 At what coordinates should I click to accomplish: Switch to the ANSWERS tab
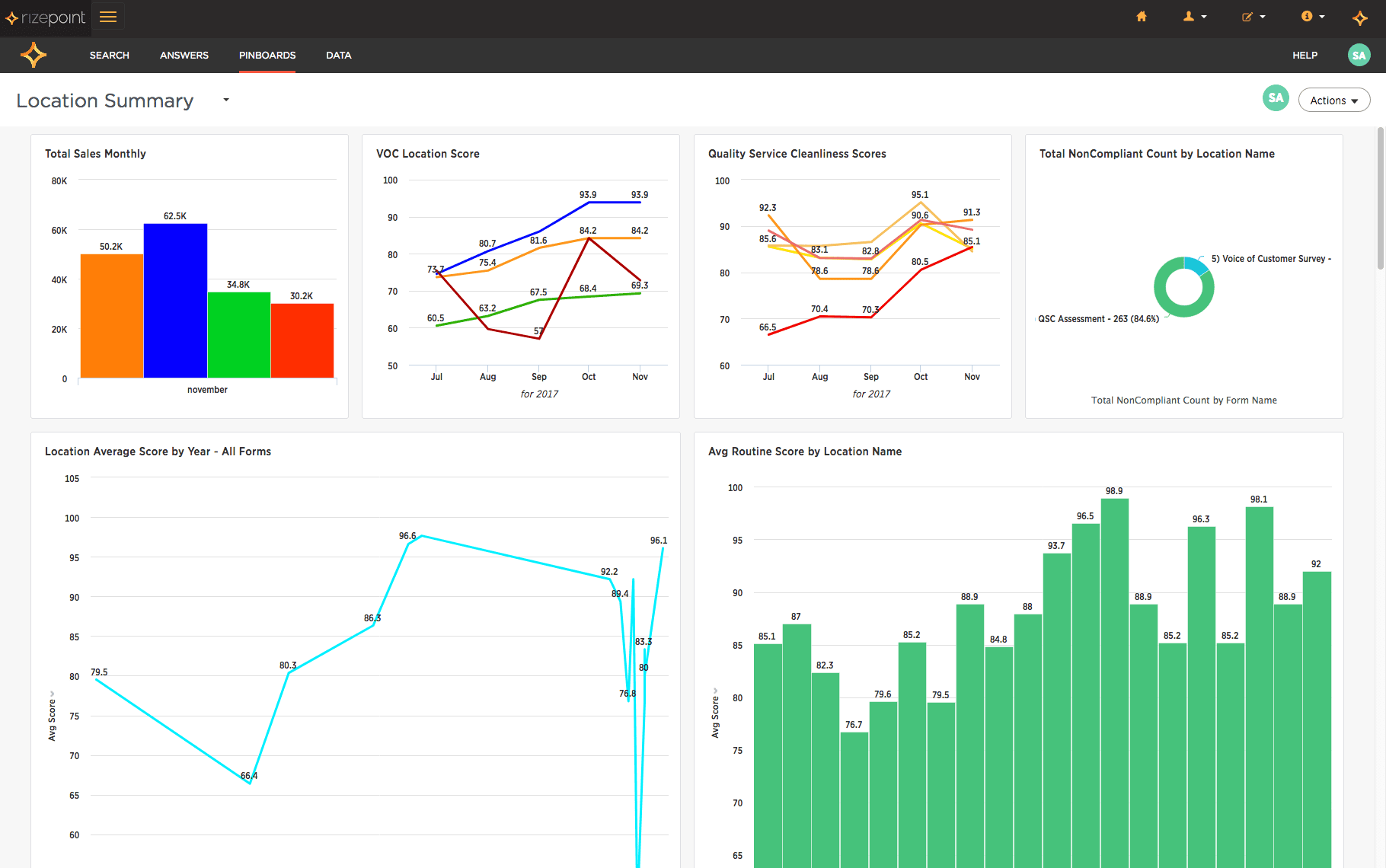184,55
